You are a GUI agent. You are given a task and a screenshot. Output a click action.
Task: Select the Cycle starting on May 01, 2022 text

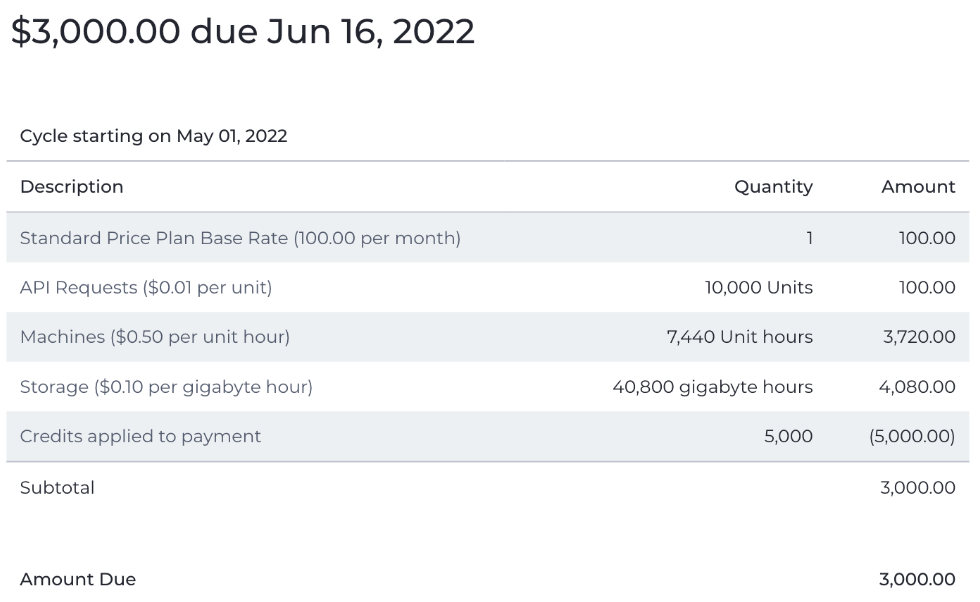[x=154, y=136]
